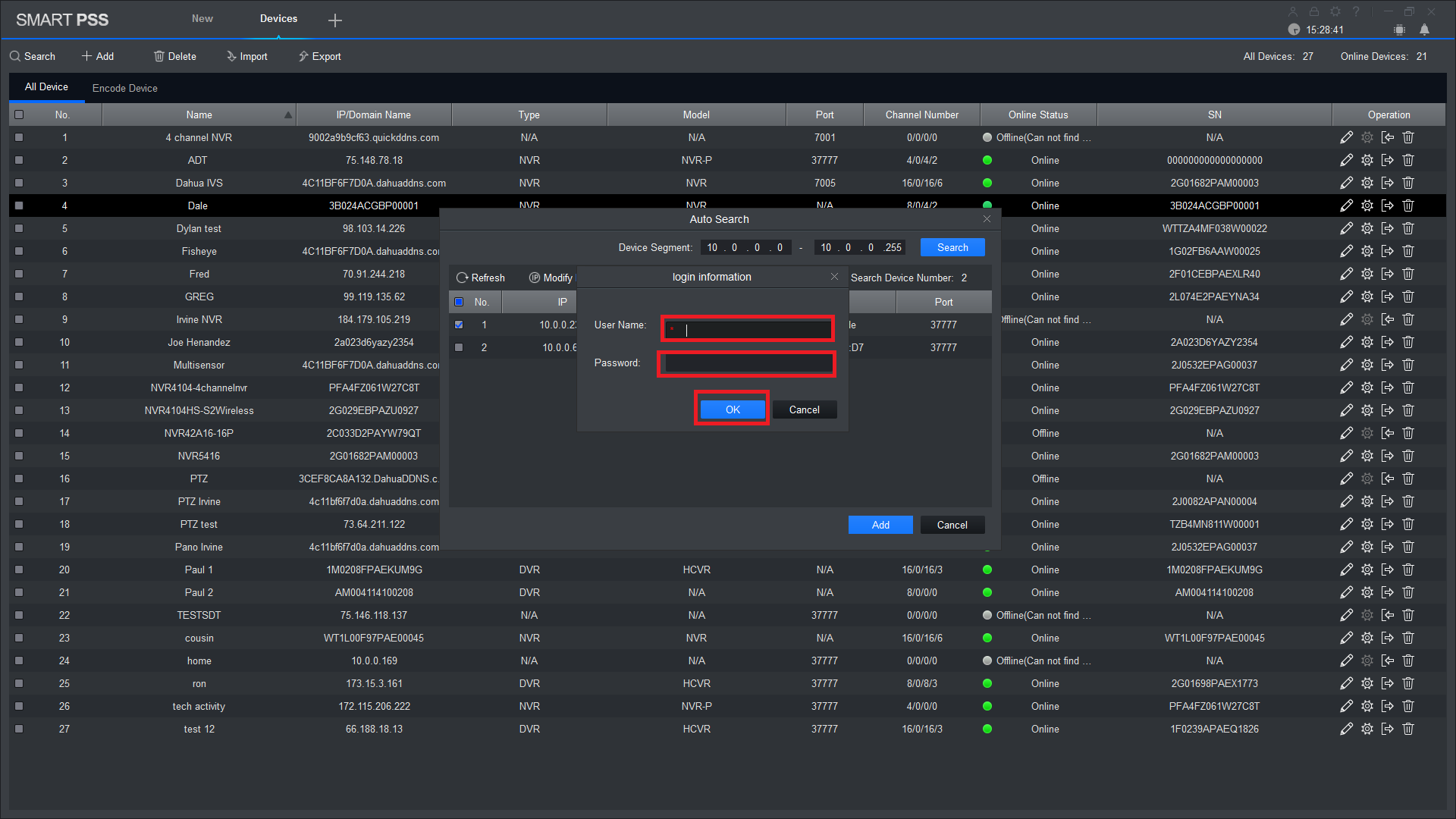
Task: Click the Password input field
Action: [748, 364]
